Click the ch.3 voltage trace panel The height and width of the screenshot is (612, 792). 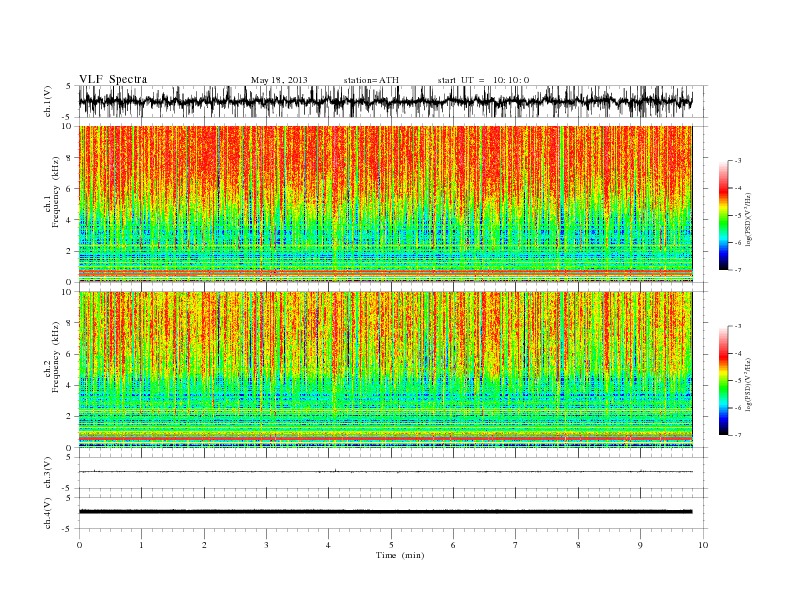click(x=393, y=473)
